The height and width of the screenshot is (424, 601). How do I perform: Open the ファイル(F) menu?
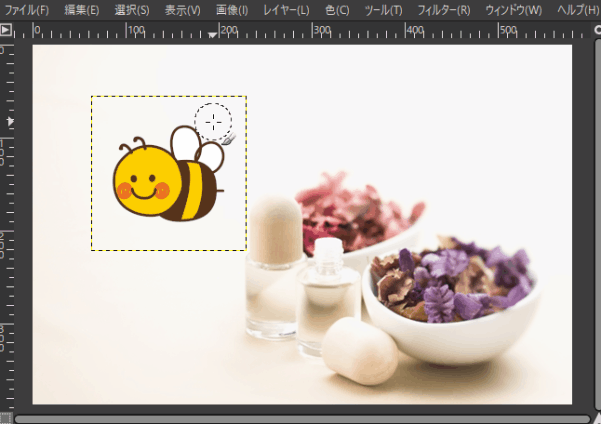(x=27, y=10)
